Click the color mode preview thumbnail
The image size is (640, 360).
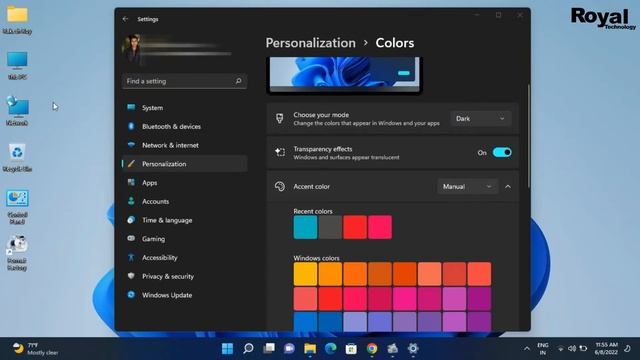(x=344, y=75)
